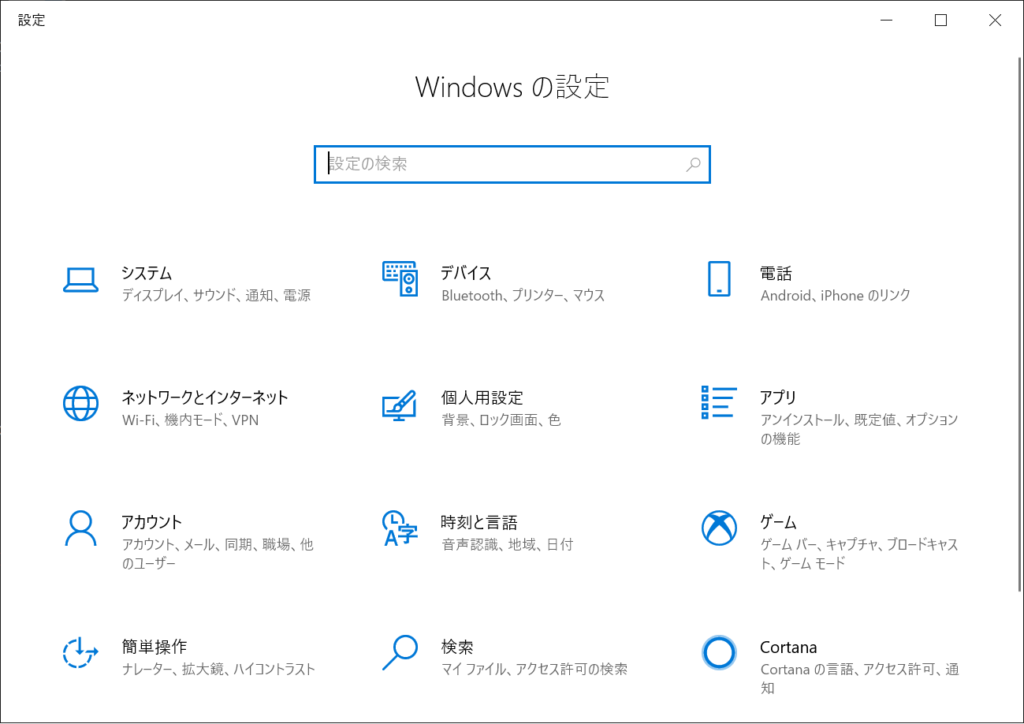The height and width of the screenshot is (724, 1024).
Task: Focus the 設定の検索 search field
Action: [512, 165]
